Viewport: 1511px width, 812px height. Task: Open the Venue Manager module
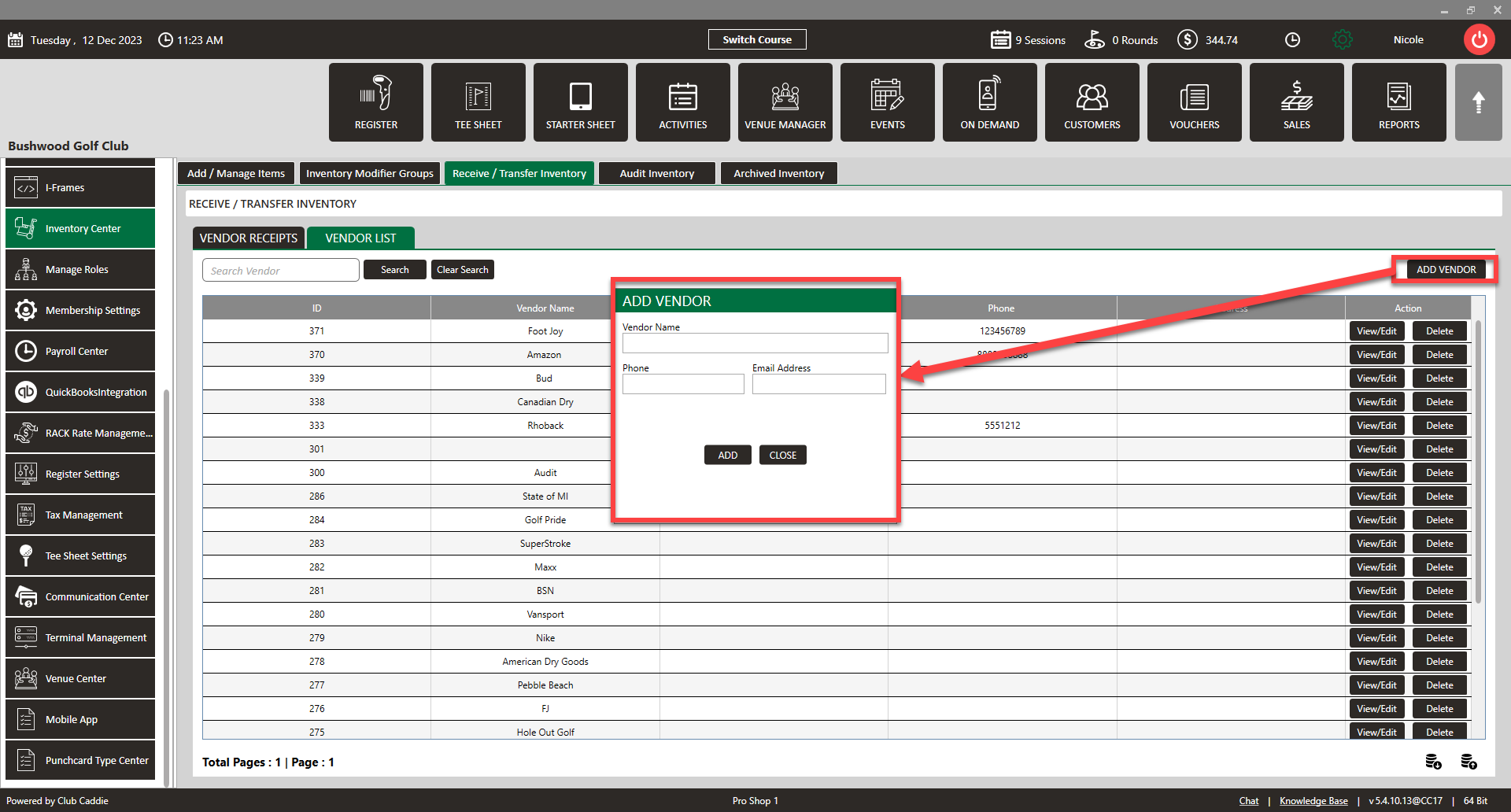coord(785,102)
